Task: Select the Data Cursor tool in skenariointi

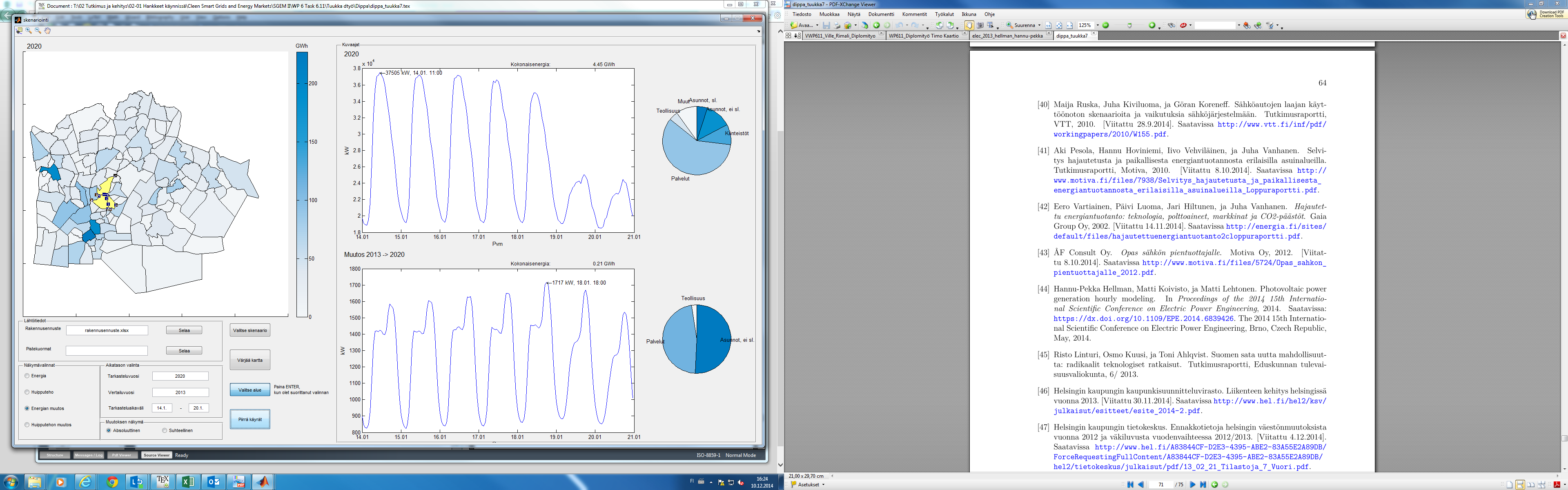Action: tap(19, 31)
